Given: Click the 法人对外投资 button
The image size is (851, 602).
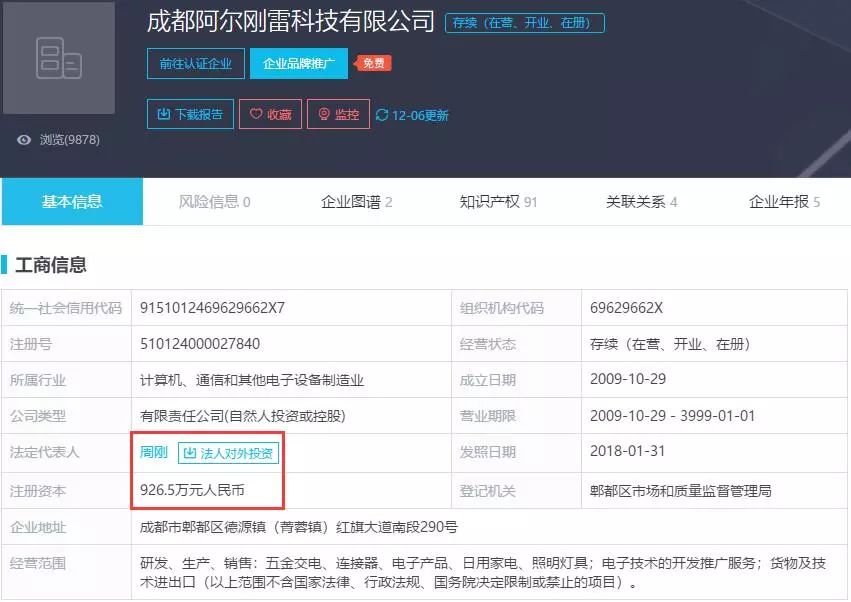Looking at the screenshot, I should click(x=228, y=453).
